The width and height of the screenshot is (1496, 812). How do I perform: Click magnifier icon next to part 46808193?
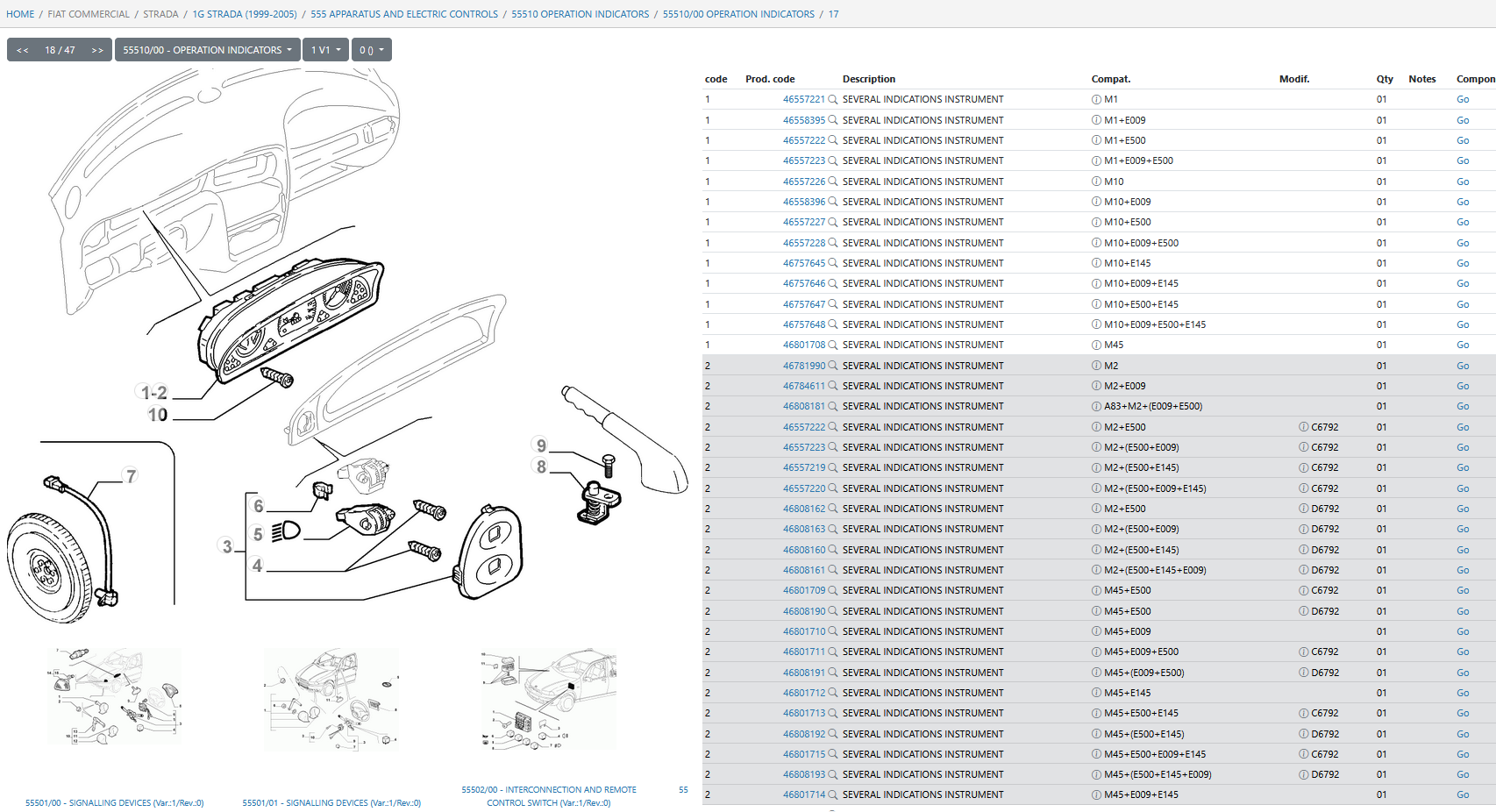[833, 774]
